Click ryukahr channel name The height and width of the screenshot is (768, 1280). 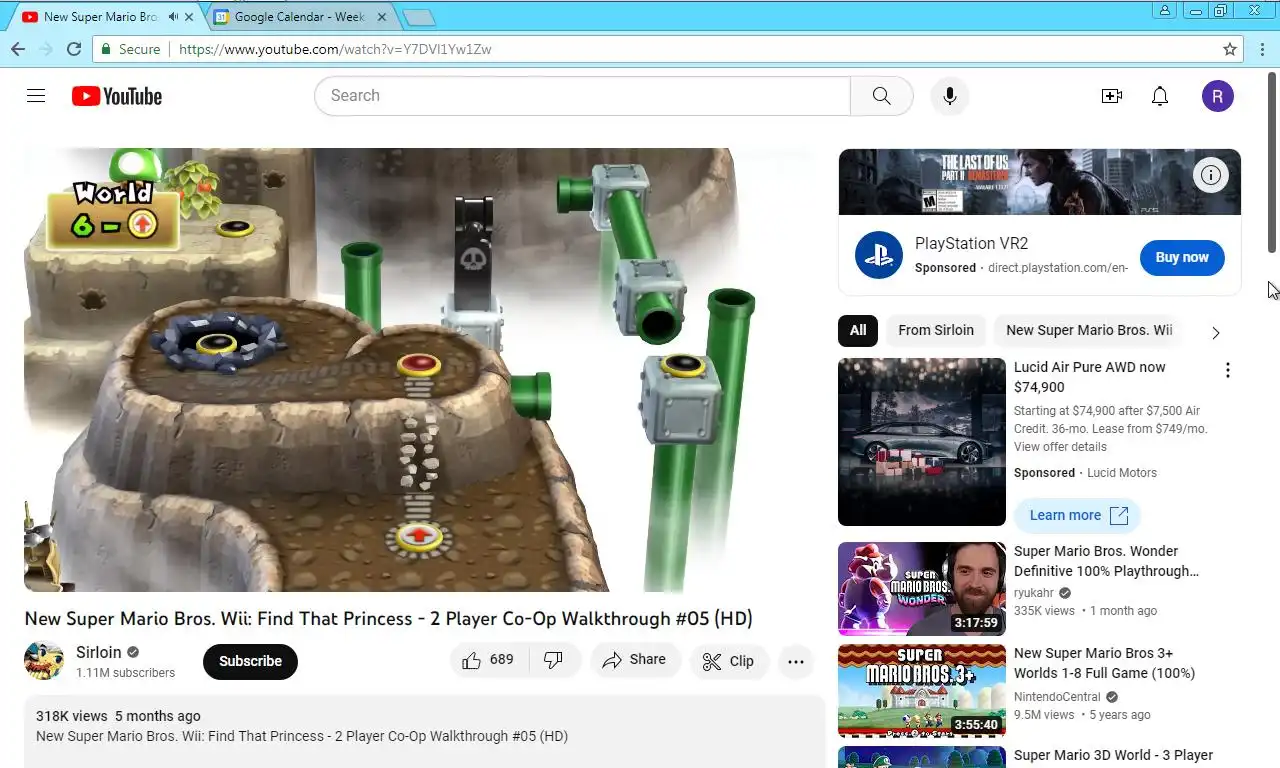click(x=1034, y=592)
